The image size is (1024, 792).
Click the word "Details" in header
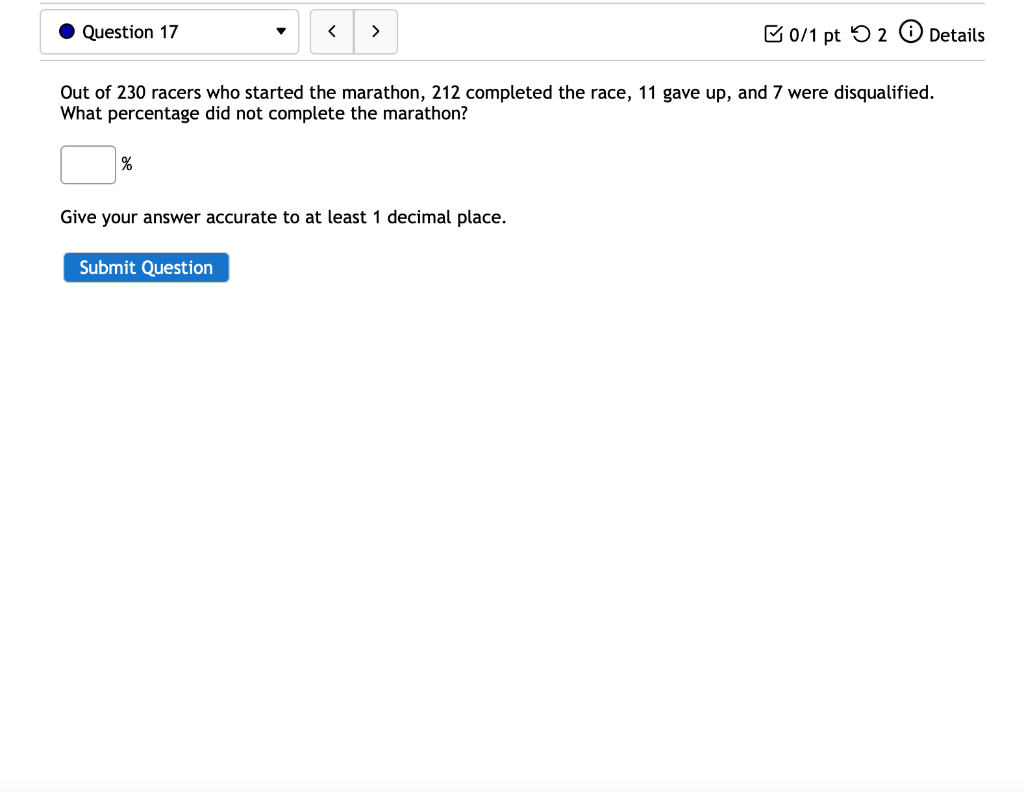point(957,35)
